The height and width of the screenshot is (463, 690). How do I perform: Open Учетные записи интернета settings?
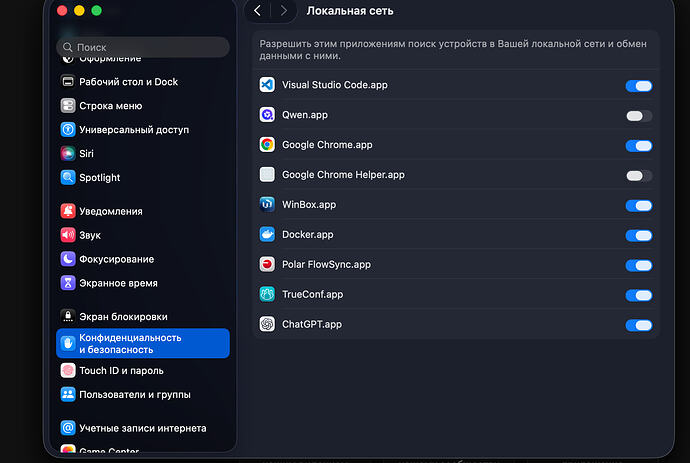click(143, 428)
